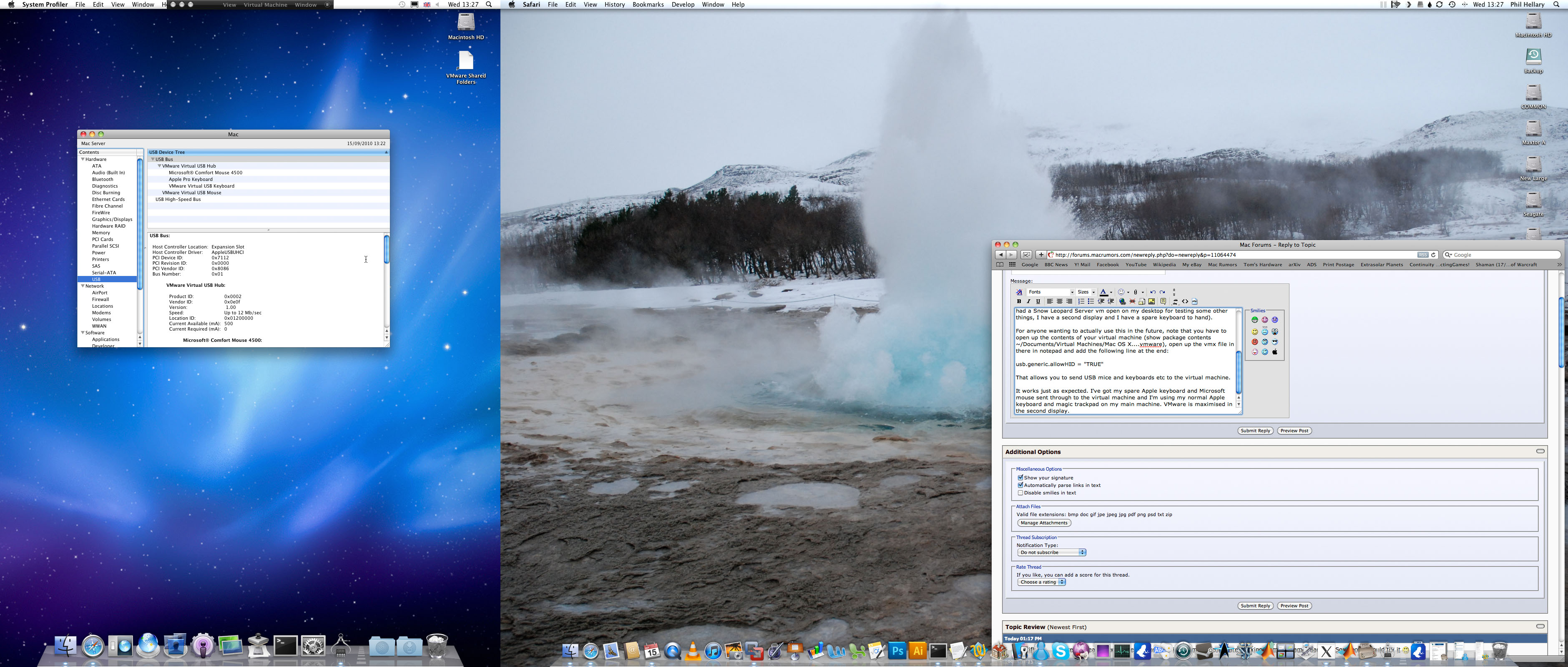Insert PHP code with the php icon
Viewport: 1568px width, 667px height.
1195,302
